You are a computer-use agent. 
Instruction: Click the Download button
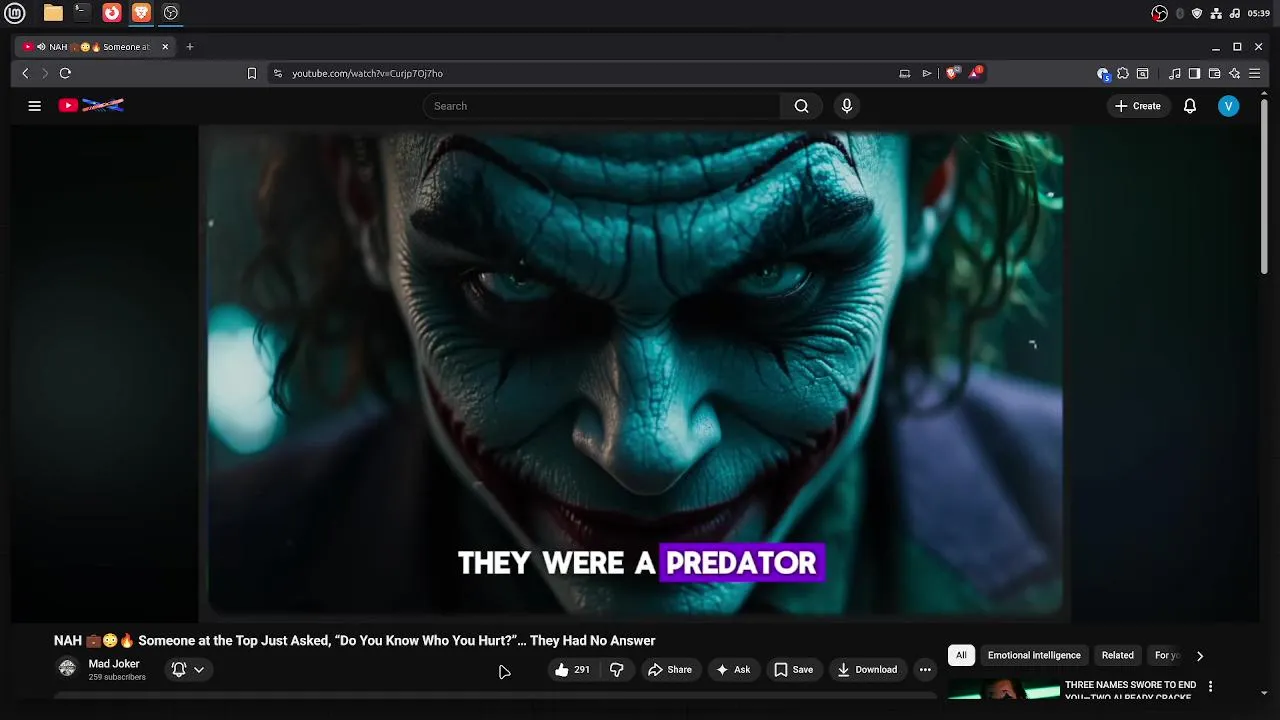coord(867,670)
